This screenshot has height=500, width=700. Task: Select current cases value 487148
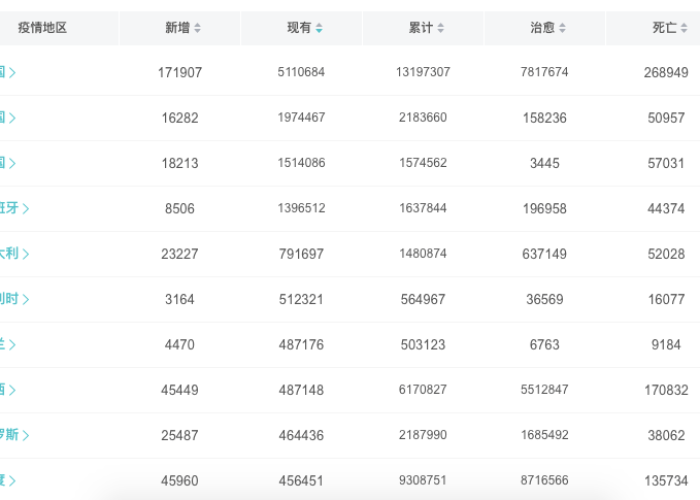[301, 390]
